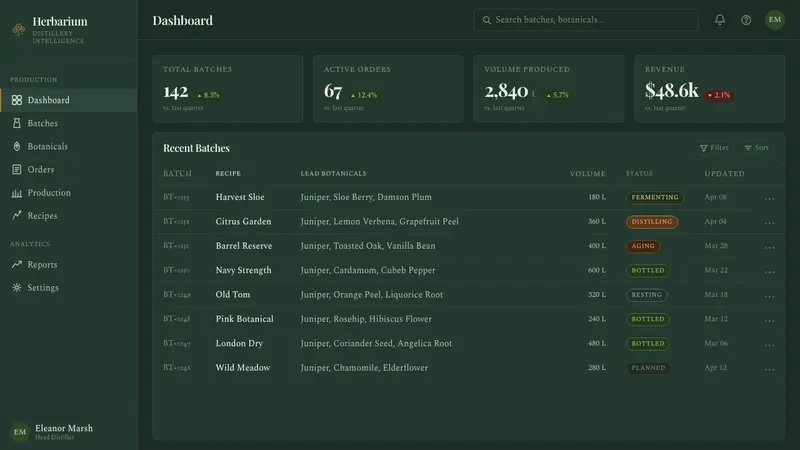The height and width of the screenshot is (450, 800).
Task: Open row menu for London Dry
Action: click(x=769, y=345)
